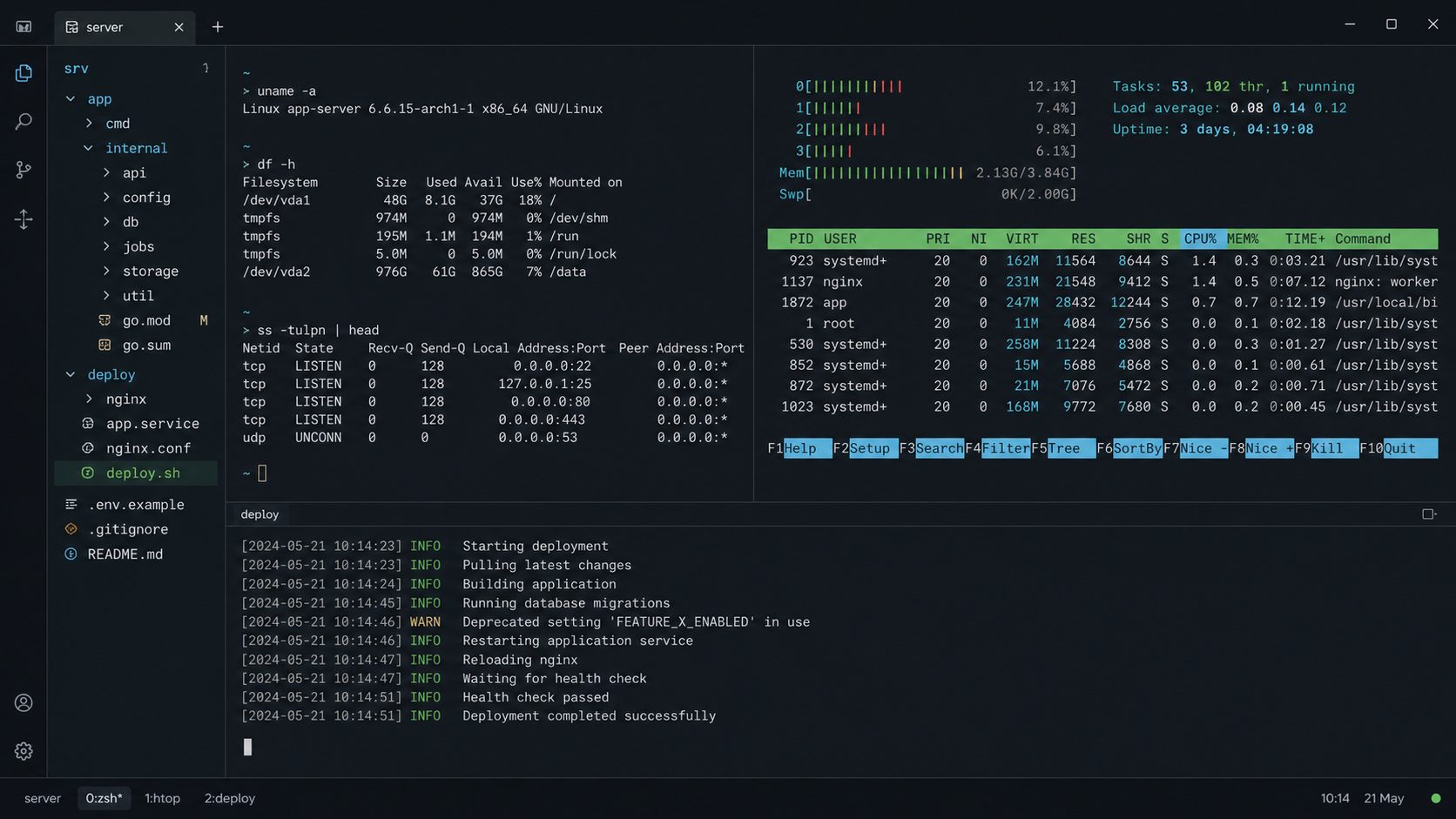The image size is (1456, 819).
Task: Click the Mem usage bar in htop
Action: (x=927, y=173)
